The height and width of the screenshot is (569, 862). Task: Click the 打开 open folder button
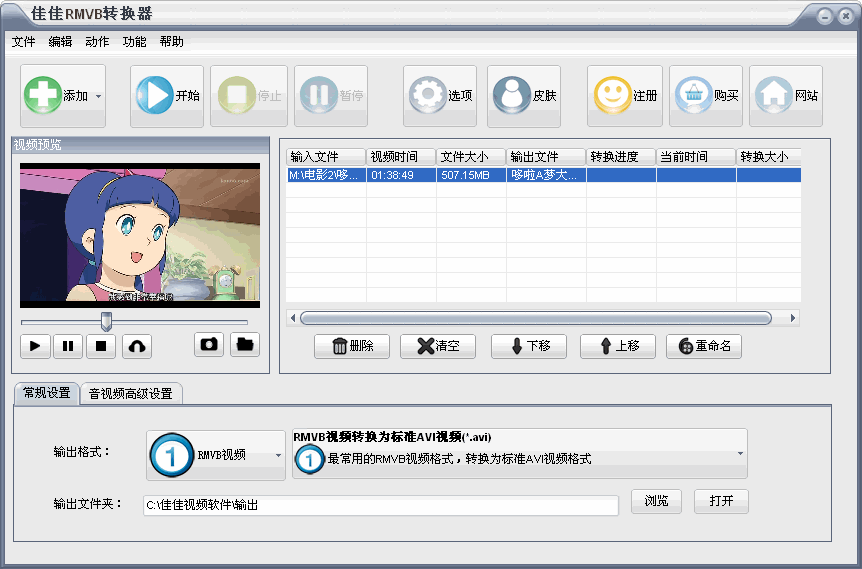click(x=721, y=501)
